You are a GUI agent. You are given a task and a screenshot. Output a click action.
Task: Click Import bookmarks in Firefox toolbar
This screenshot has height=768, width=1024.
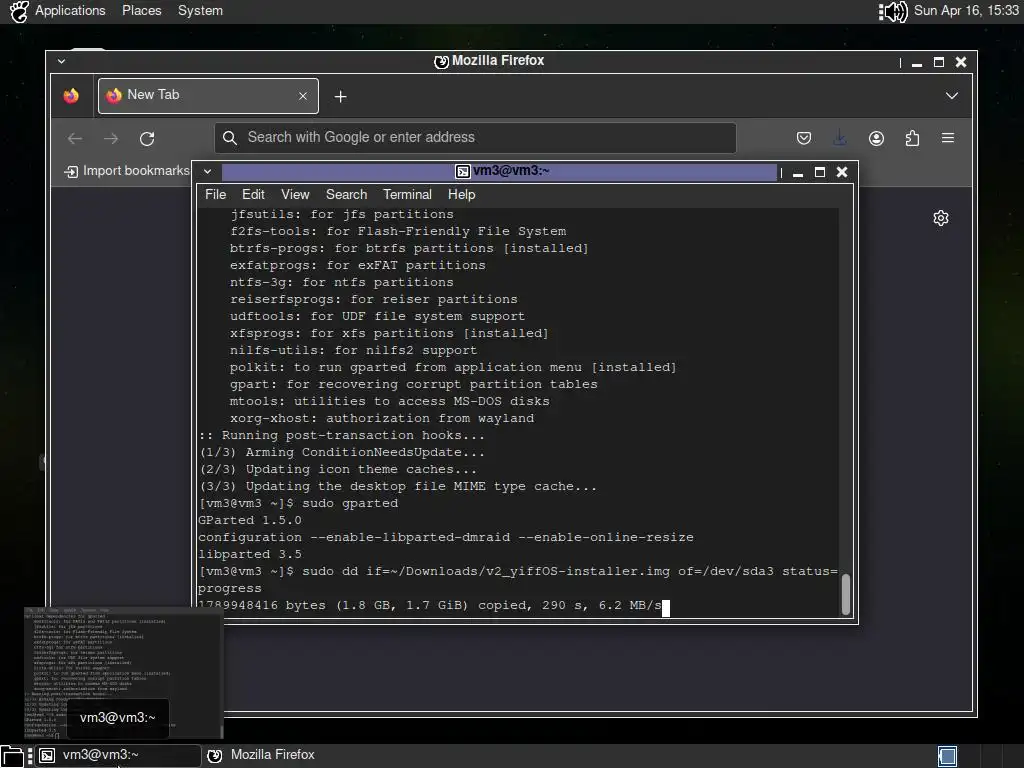(127, 171)
